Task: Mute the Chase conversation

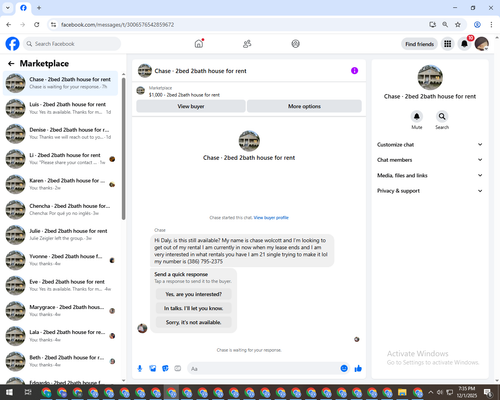Action: (417, 116)
